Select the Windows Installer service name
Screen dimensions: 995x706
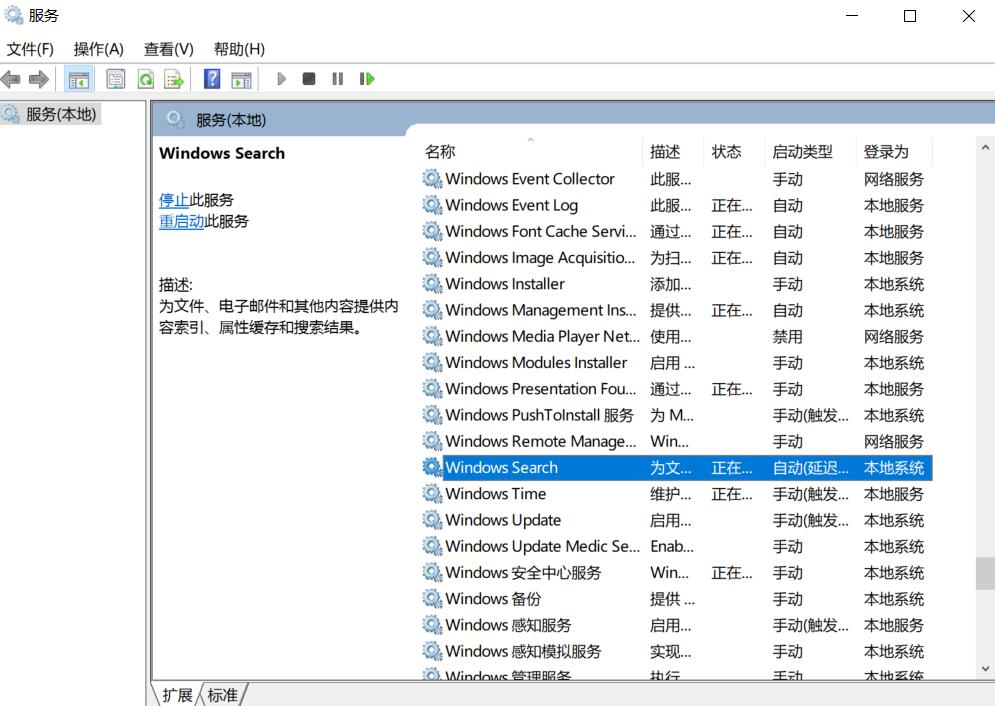(x=505, y=284)
